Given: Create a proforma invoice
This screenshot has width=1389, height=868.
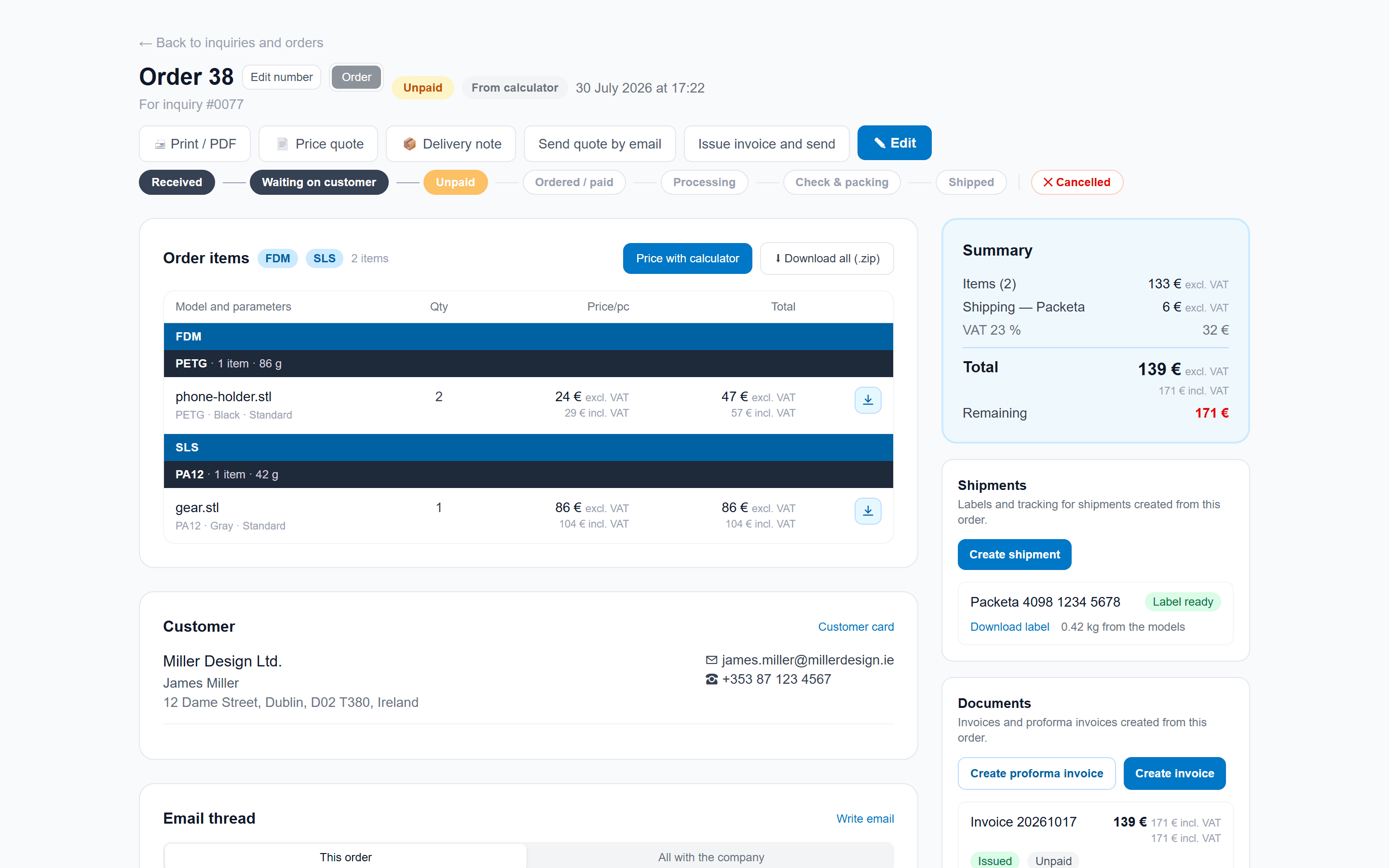Looking at the screenshot, I should click(x=1036, y=773).
